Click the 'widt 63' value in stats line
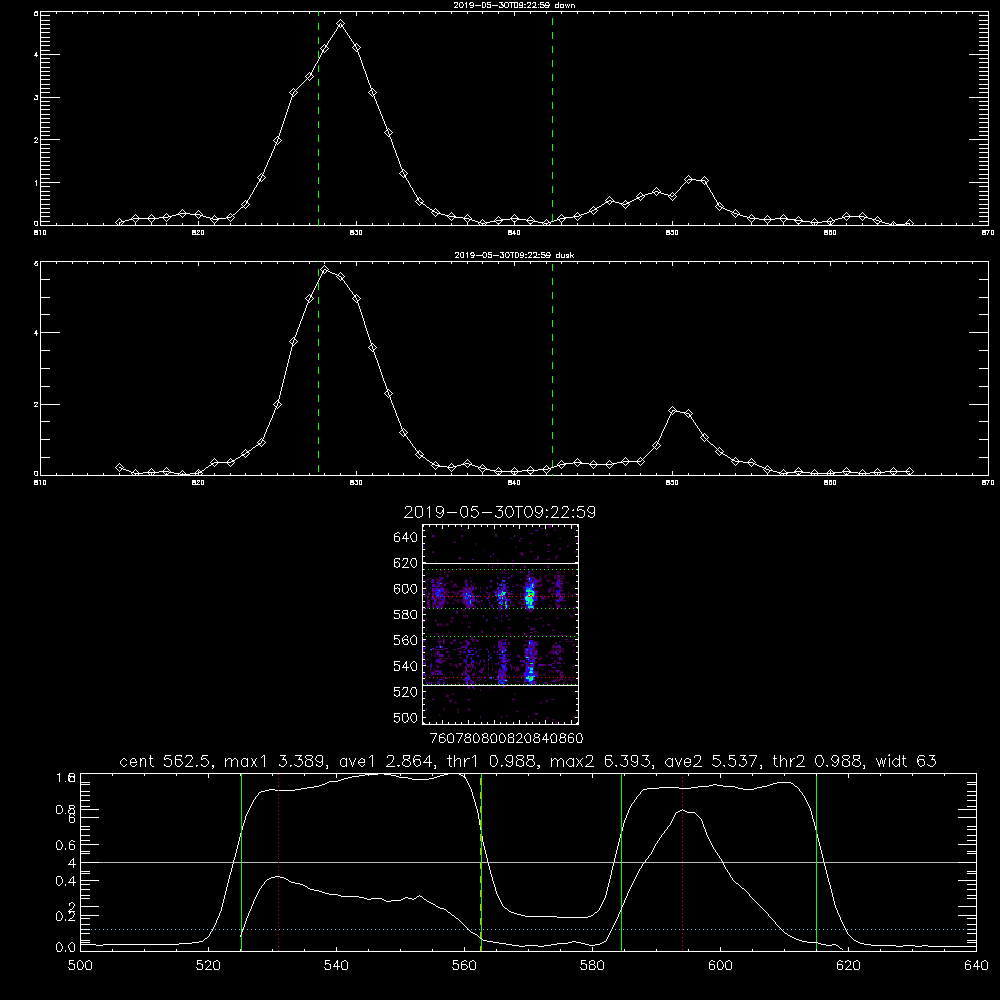1000x1000 pixels. tap(906, 761)
